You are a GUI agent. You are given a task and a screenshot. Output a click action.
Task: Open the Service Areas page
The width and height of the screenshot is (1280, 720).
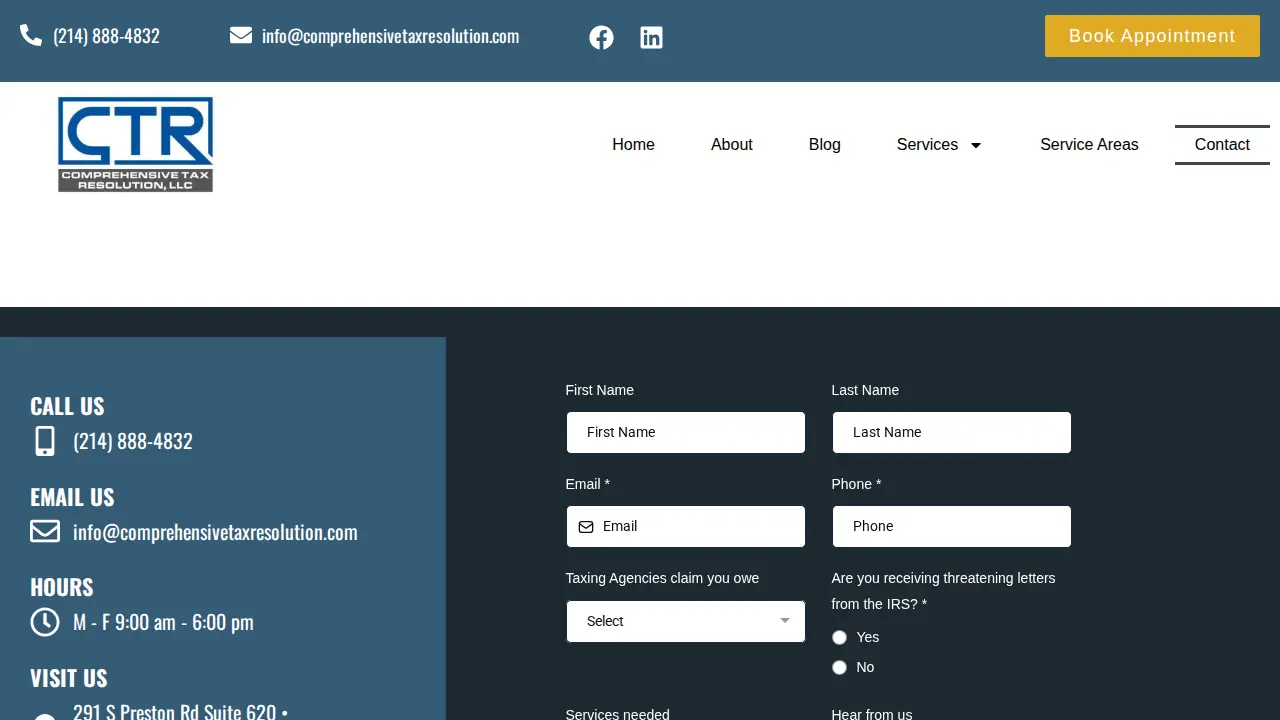[x=1089, y=145]
